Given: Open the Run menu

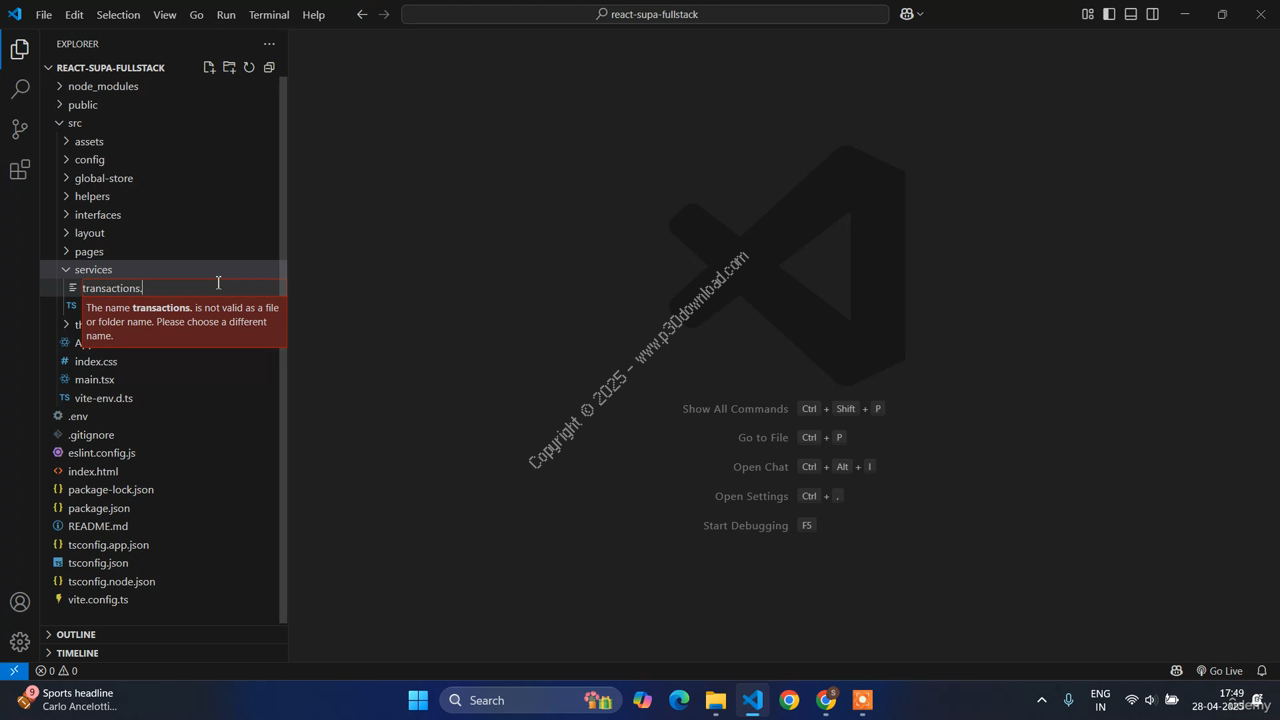Looking at the screenshot, I should [226, 15].
